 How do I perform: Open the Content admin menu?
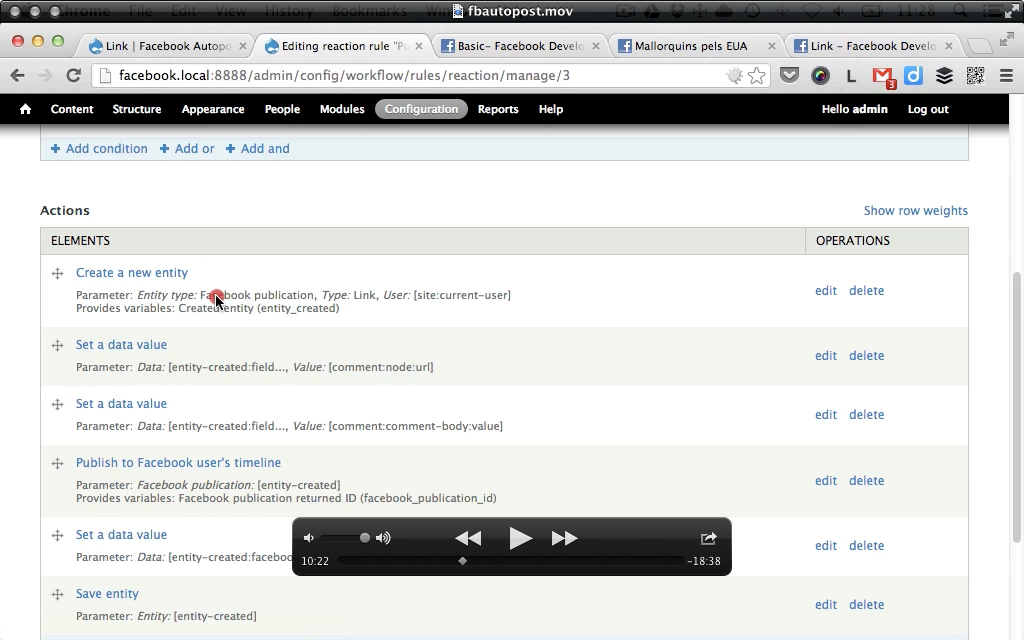(x=72, y=109)
